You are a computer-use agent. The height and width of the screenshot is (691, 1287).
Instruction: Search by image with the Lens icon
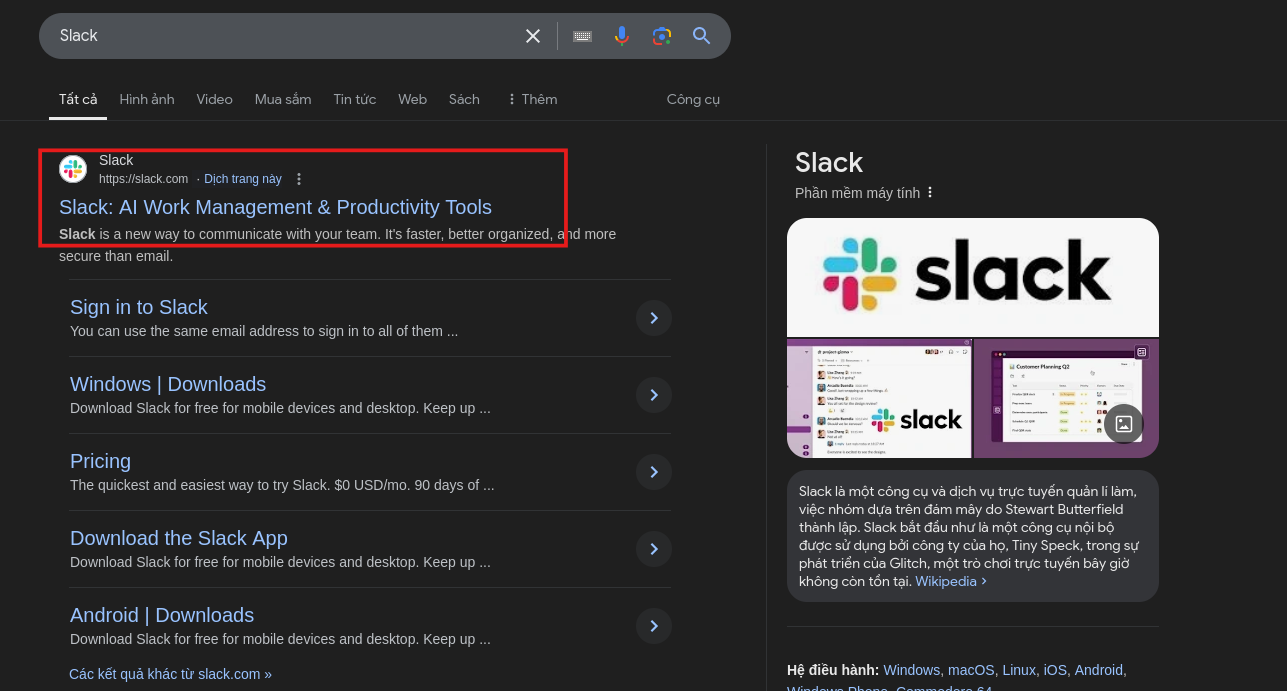662,36
